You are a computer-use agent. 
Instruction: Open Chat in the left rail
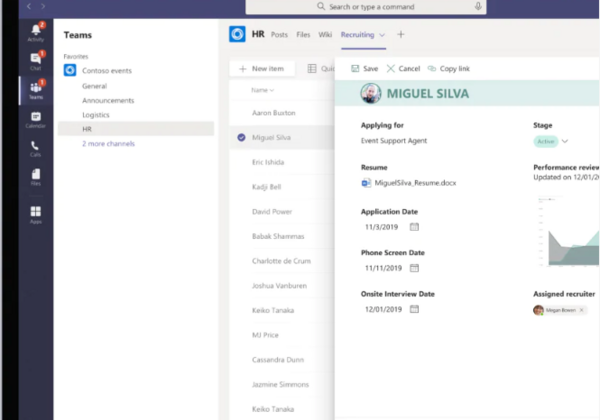point(36,59)
